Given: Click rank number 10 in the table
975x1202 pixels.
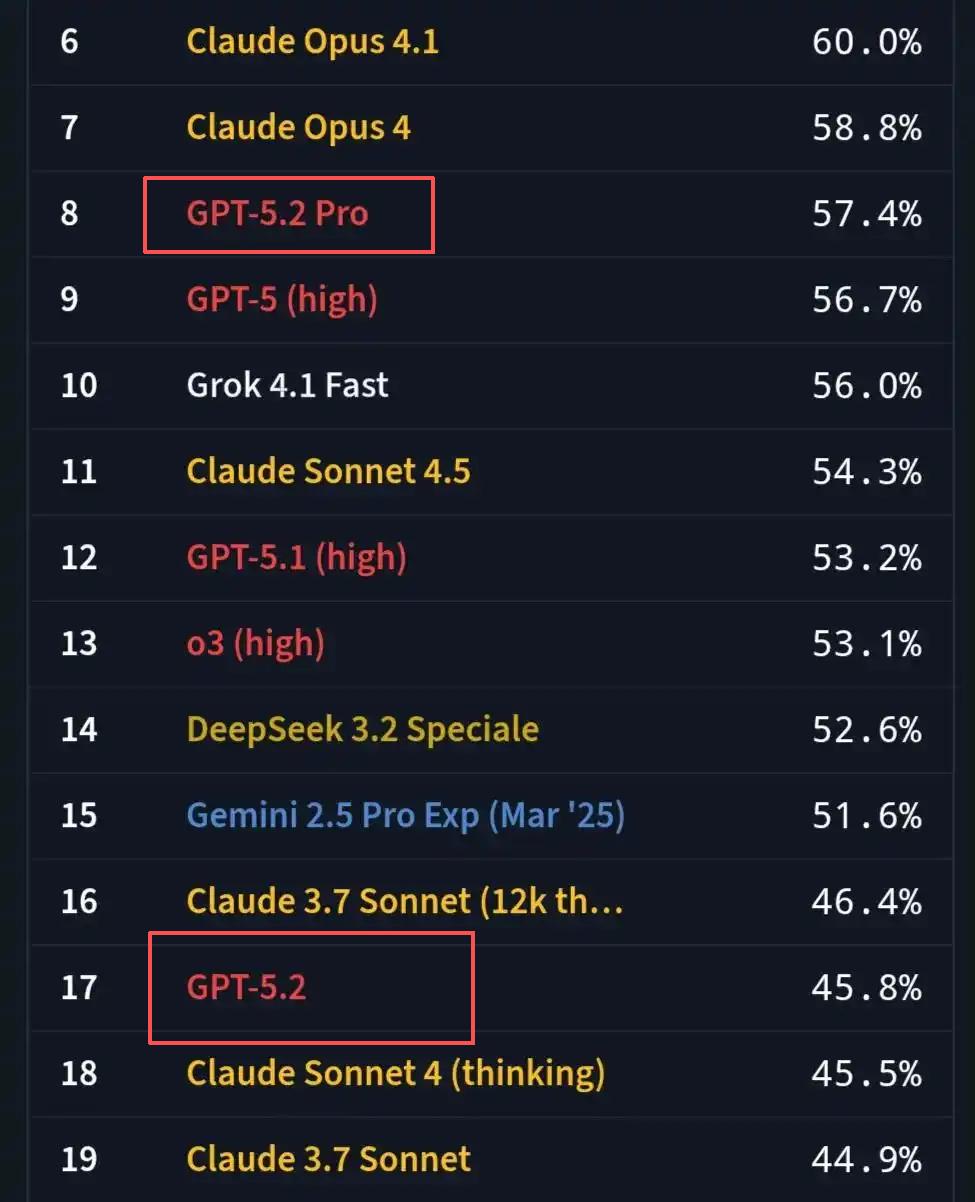Looking at the screenshot, I should click(x=79, y=386).
